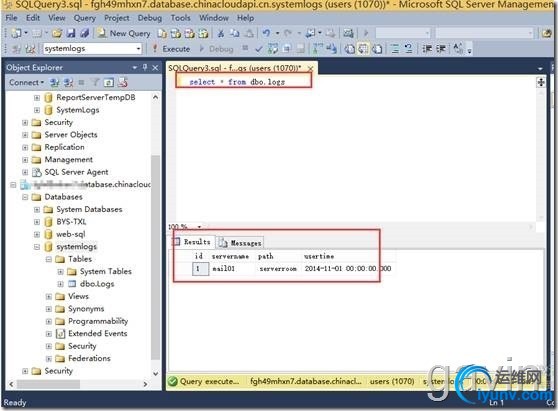Click Display Estimated Execution Plan icon
This screenshot has width=558, height=411.
273,49
